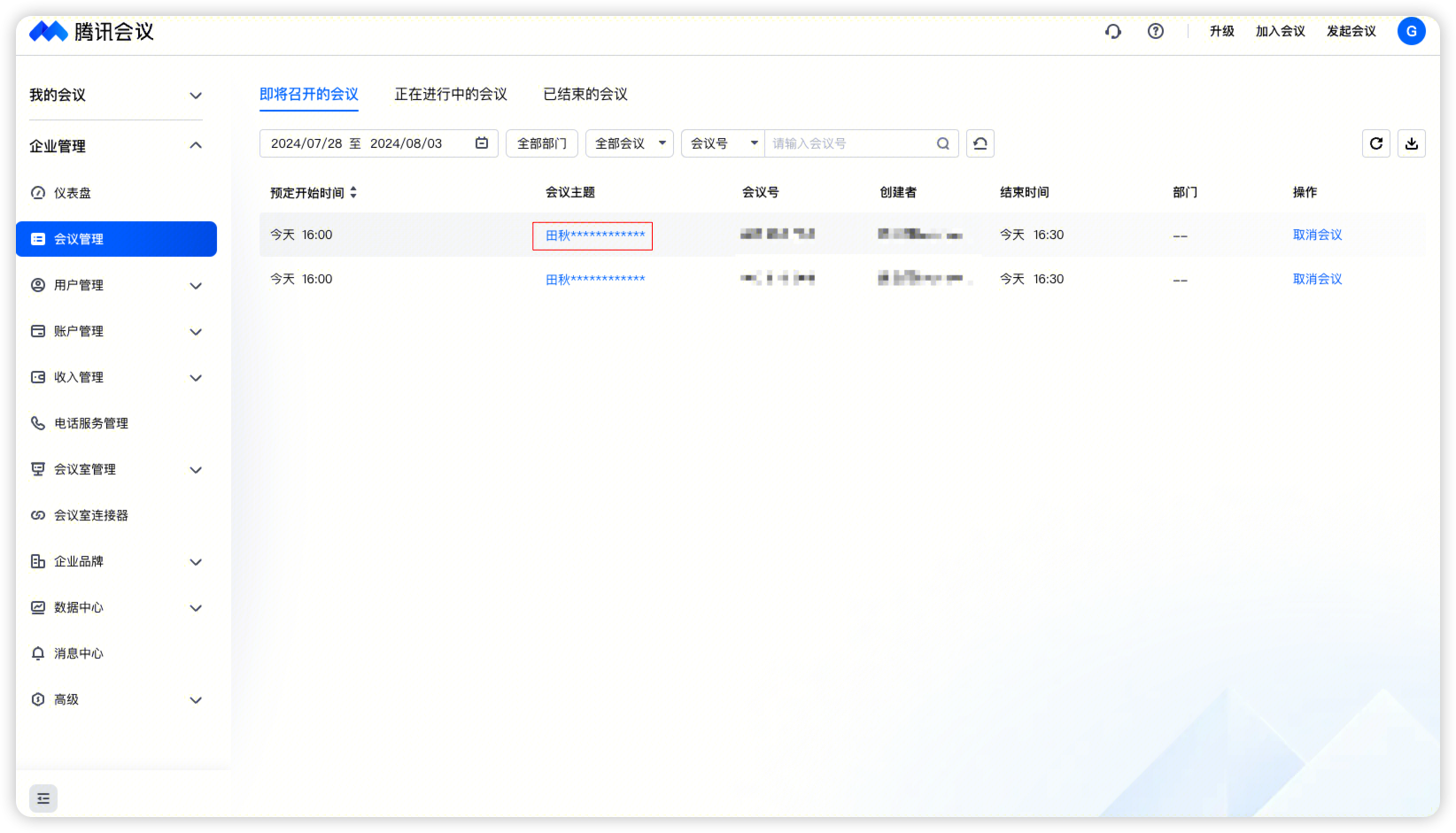Viewport: 1456px width, 833px height.
Task: Click 升级 in the top bar
Action: 1222,31
